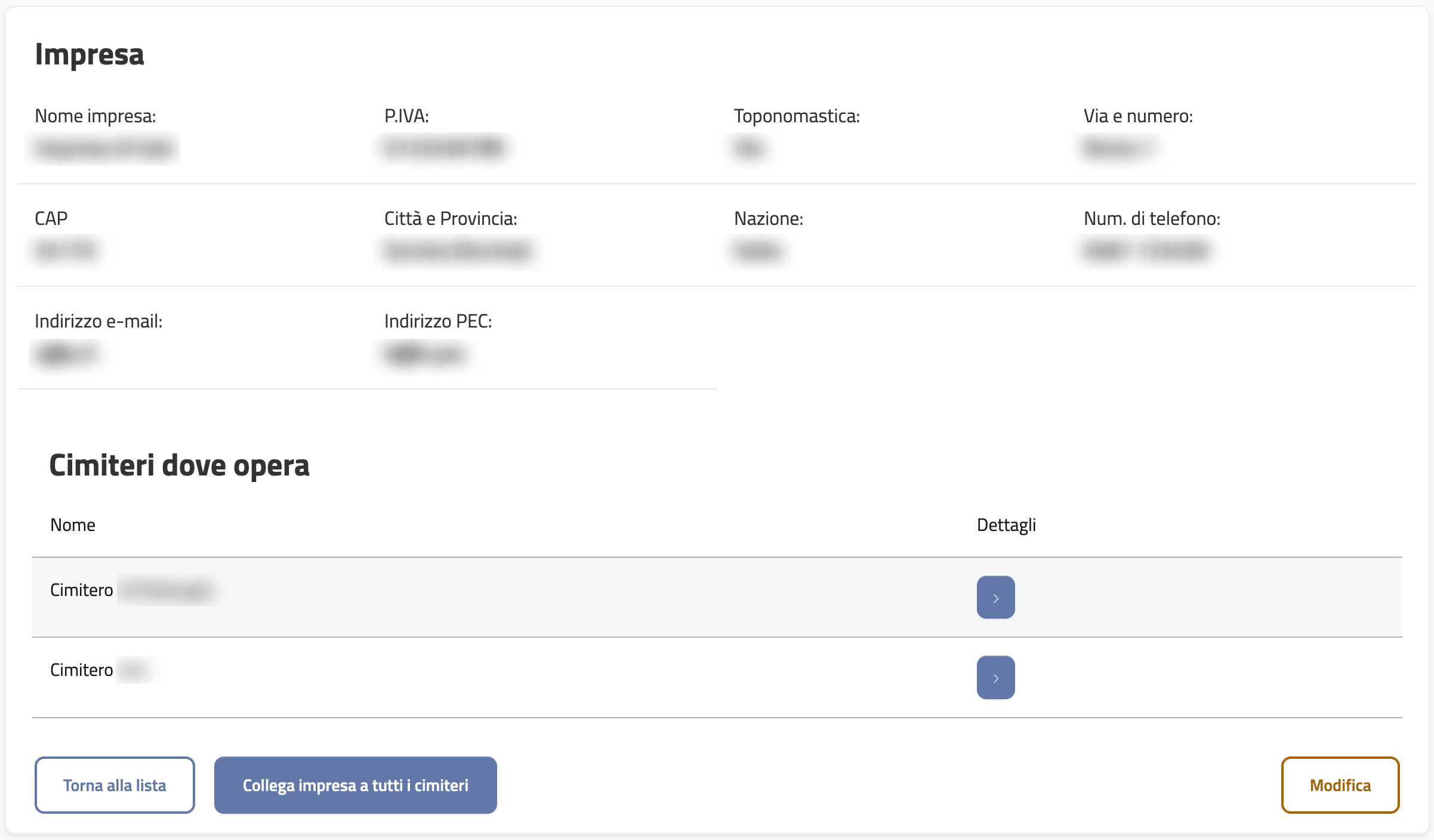1434x840 pixels.
Task: Click the Toponomastica field value
Action: click(x=749, y=148)
